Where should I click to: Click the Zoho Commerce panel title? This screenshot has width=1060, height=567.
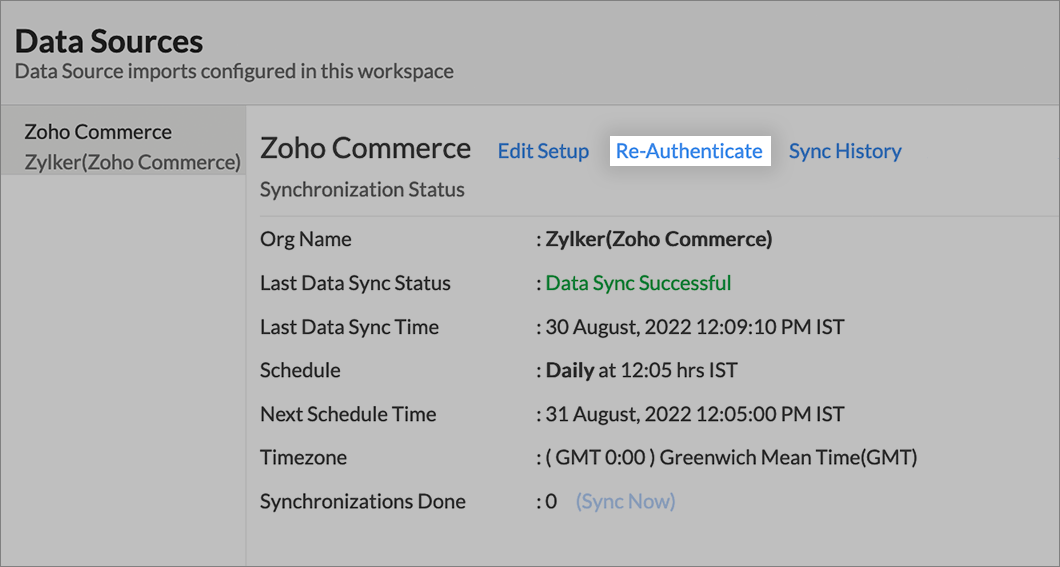[365, 148]
